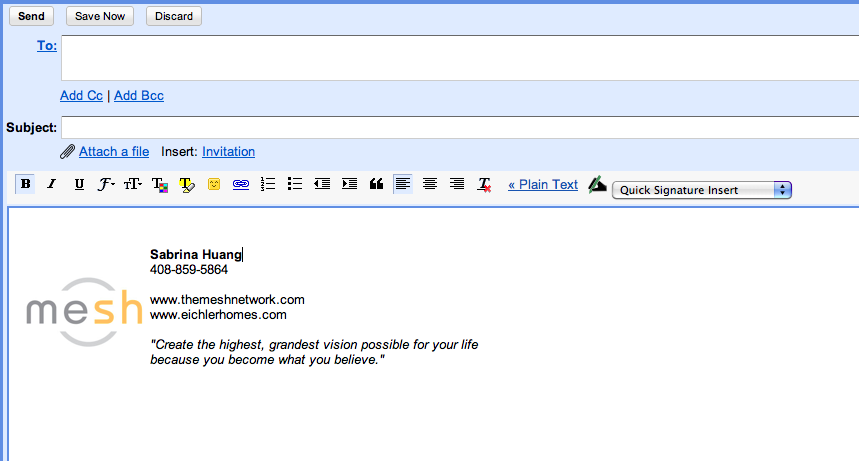The width and height of the screenshot is (859, 461).
Task: Open the highlight color picker
Action: 187,184
